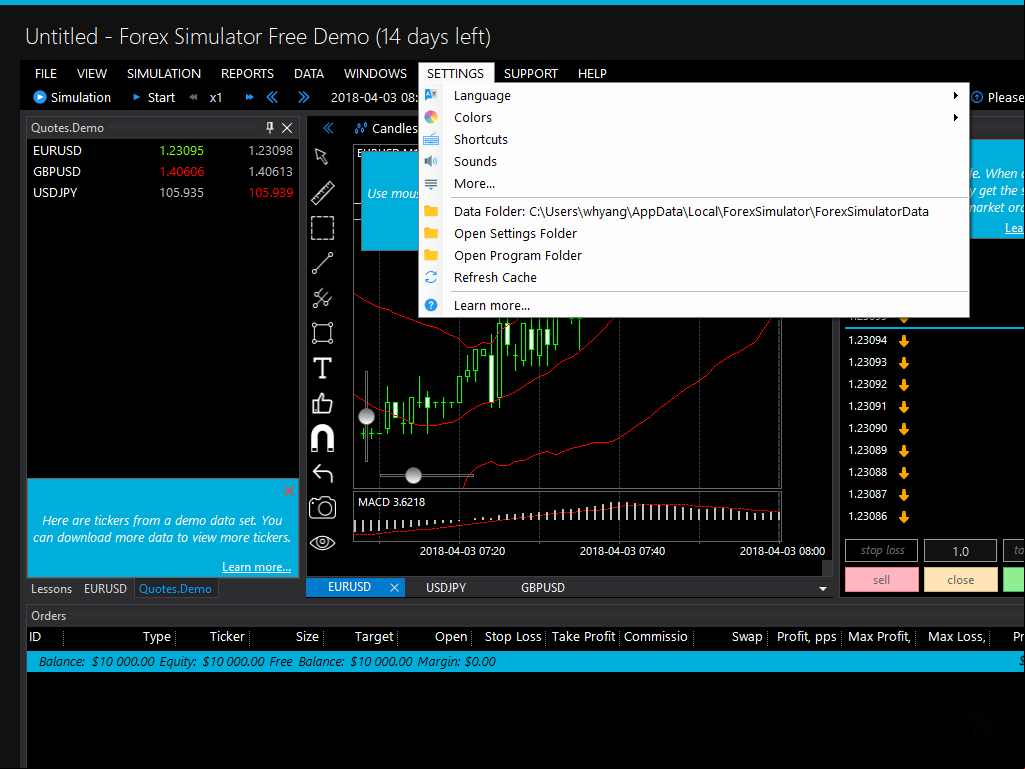Select the arrow cursor tool
The width and height of the screenshot is (1025, 769).
tap(321, 156)
